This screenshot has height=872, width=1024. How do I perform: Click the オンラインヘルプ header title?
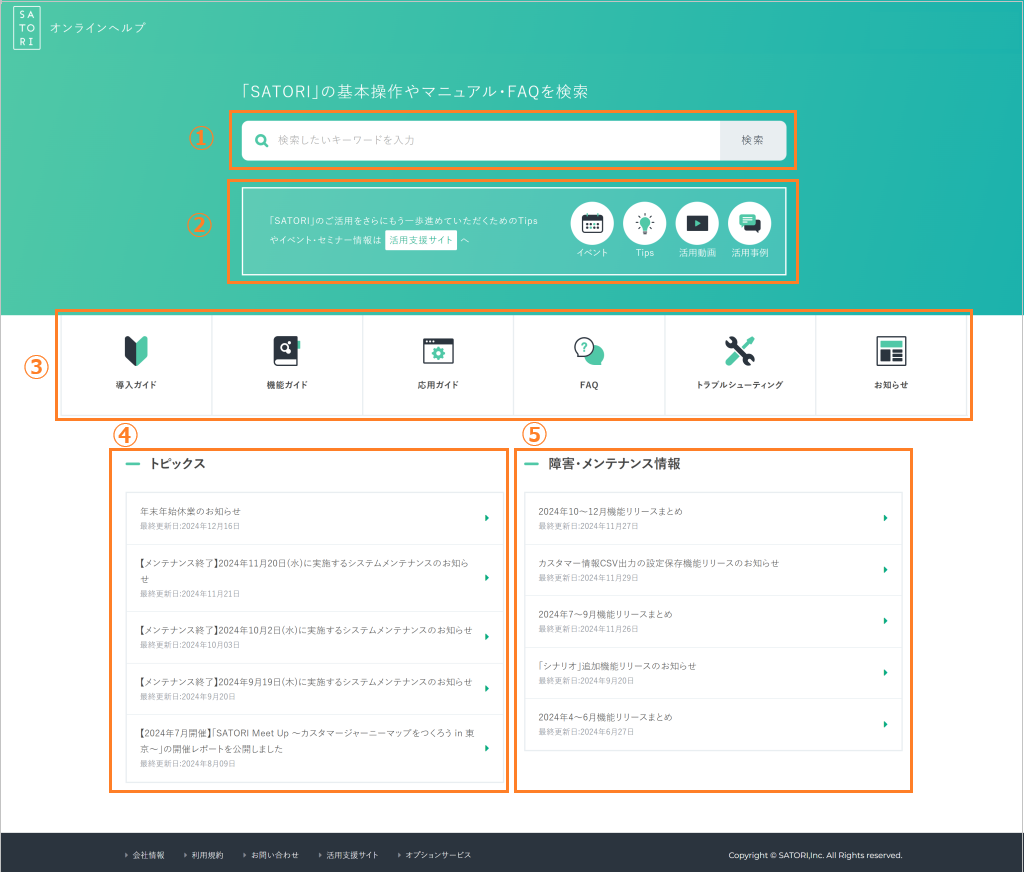tap(98, 28)
